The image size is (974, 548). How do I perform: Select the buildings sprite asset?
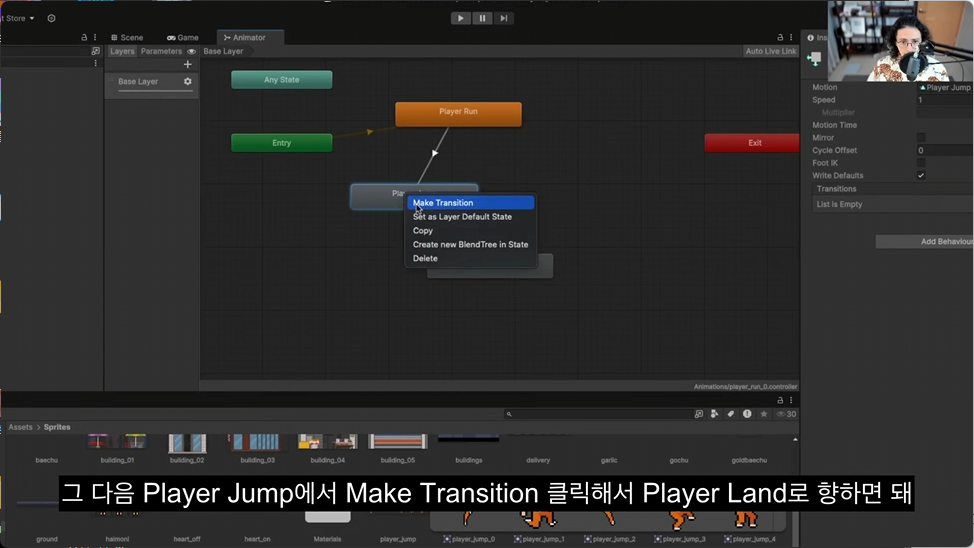[x=468, y=450]
